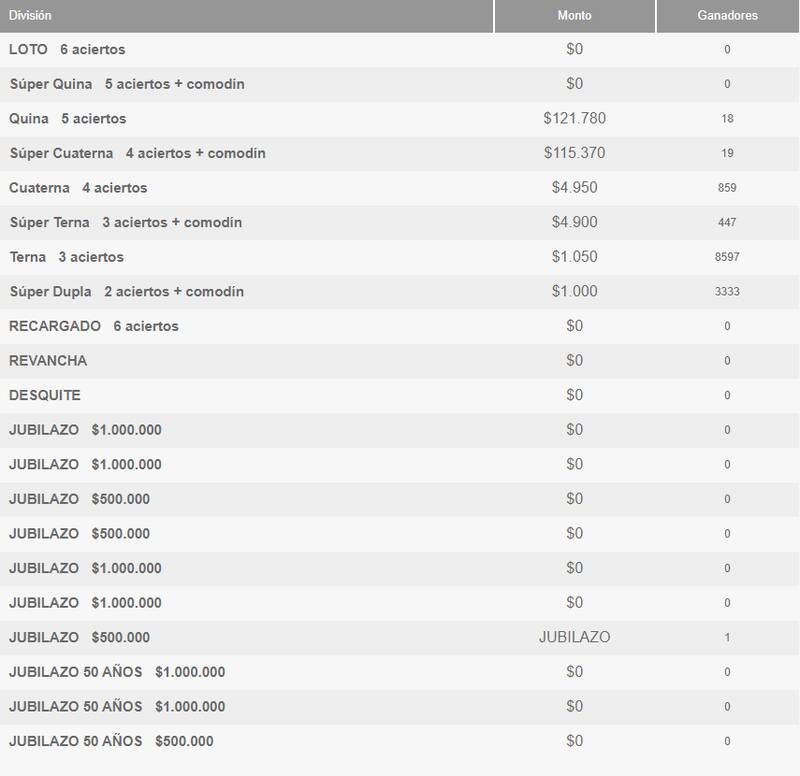The image size is (800, 776).
Task: Select the JUBILAZO 50 AÑOS $500.000 label
Action: click(111, 741)
